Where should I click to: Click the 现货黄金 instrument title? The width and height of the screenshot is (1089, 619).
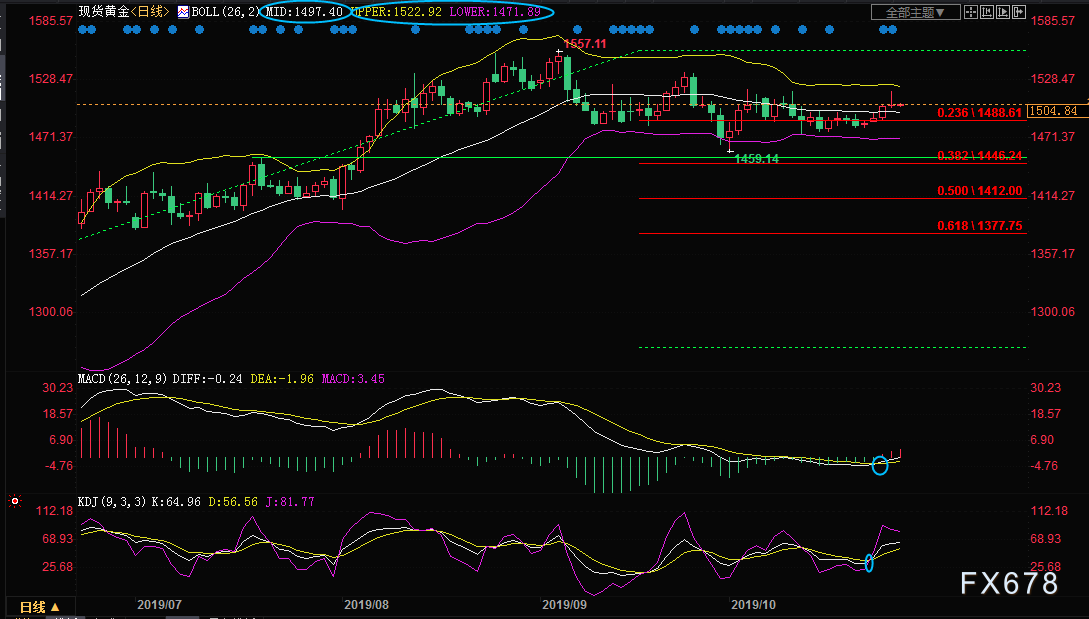103,12
